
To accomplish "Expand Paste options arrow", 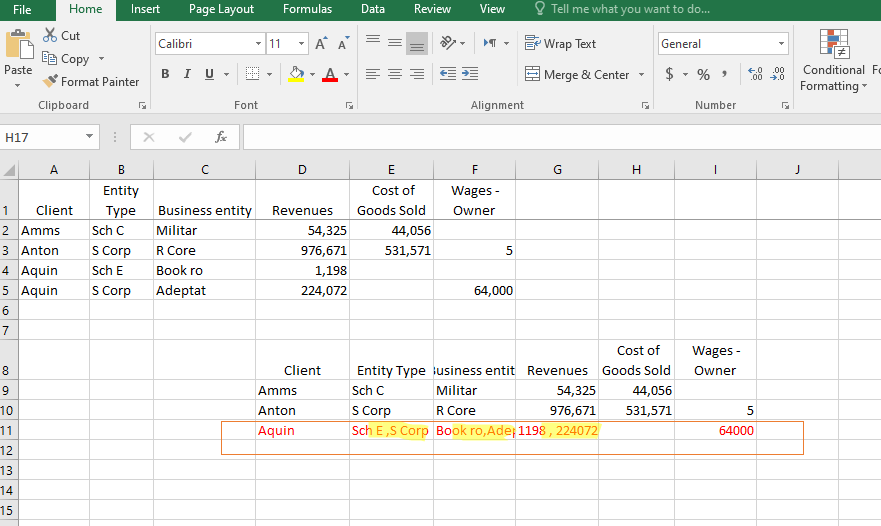I will tap(17, 85).
